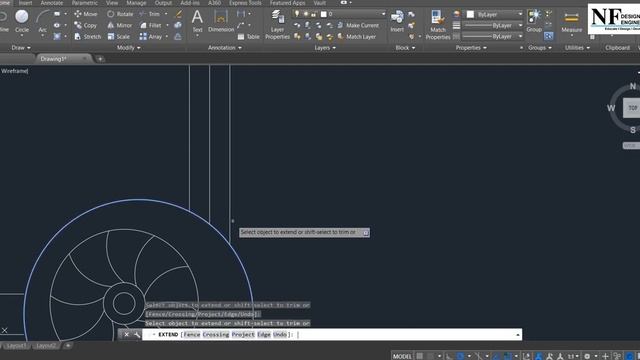This screenshot has height=360, width=640.
Task: Click the Erase pencil icon in Modify
Action: (178, 14)
